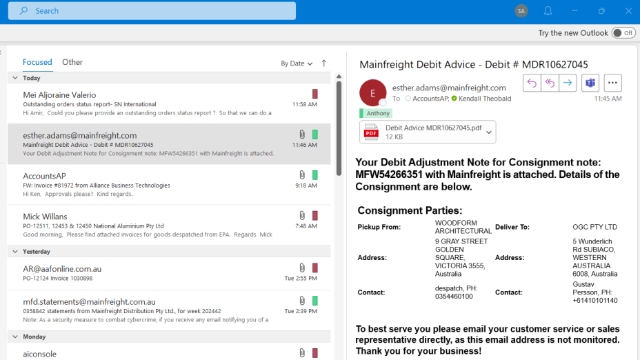
Task: Click the attachment icon on AR@aafonline.com.au email
Action: 302,267
